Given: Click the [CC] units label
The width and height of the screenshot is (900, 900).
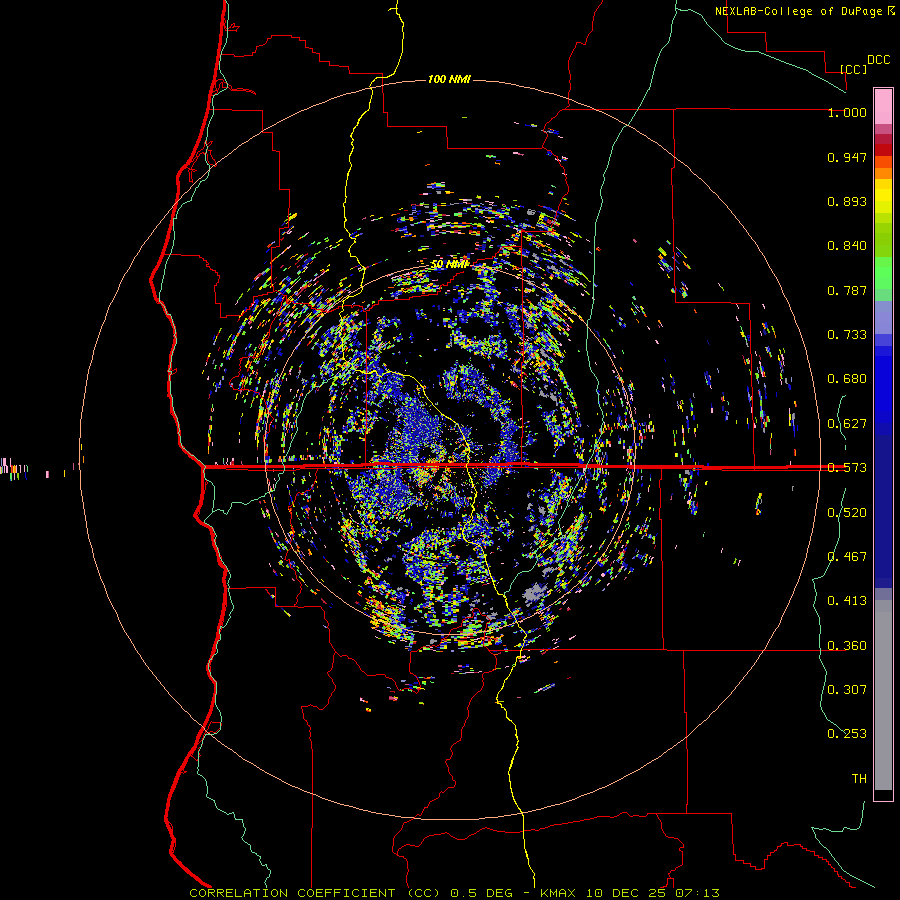Looking at the screenshot, I should coord(854,69).
